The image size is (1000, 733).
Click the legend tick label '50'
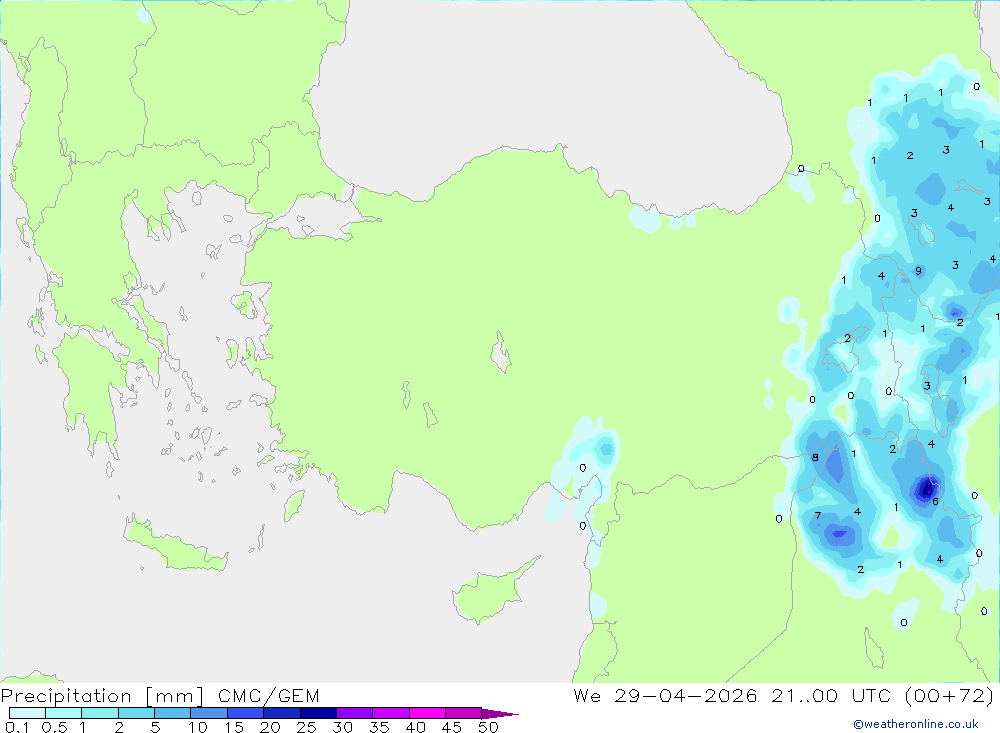[x=488, y=727]
